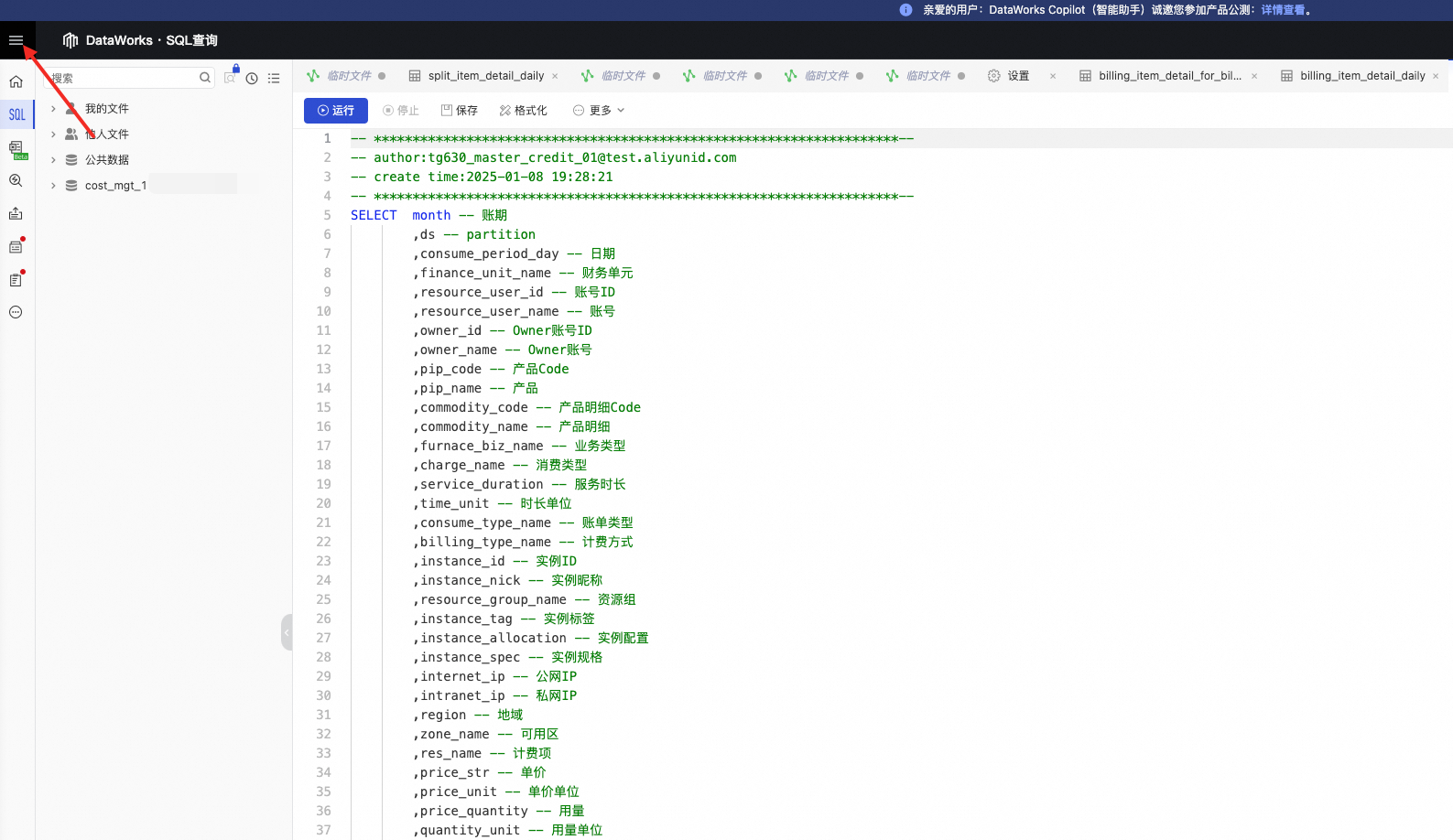Screen dimensions: 1453x840
Task: Click the consume_period_day column line
Action: [514, 253]
